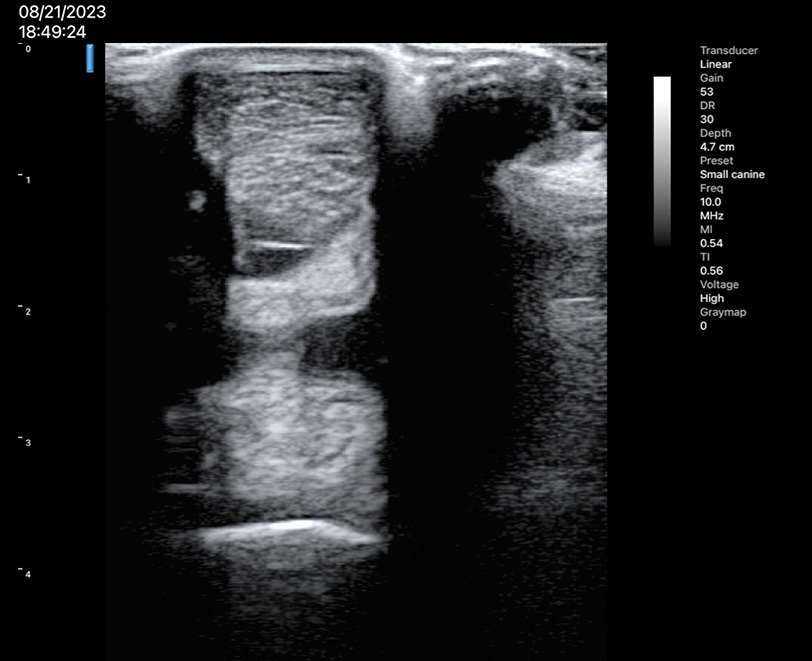Image resolution: width=812 pixels, height=661 pixels.
Task: Click the Graymap value 0
Action: [703, 326]
